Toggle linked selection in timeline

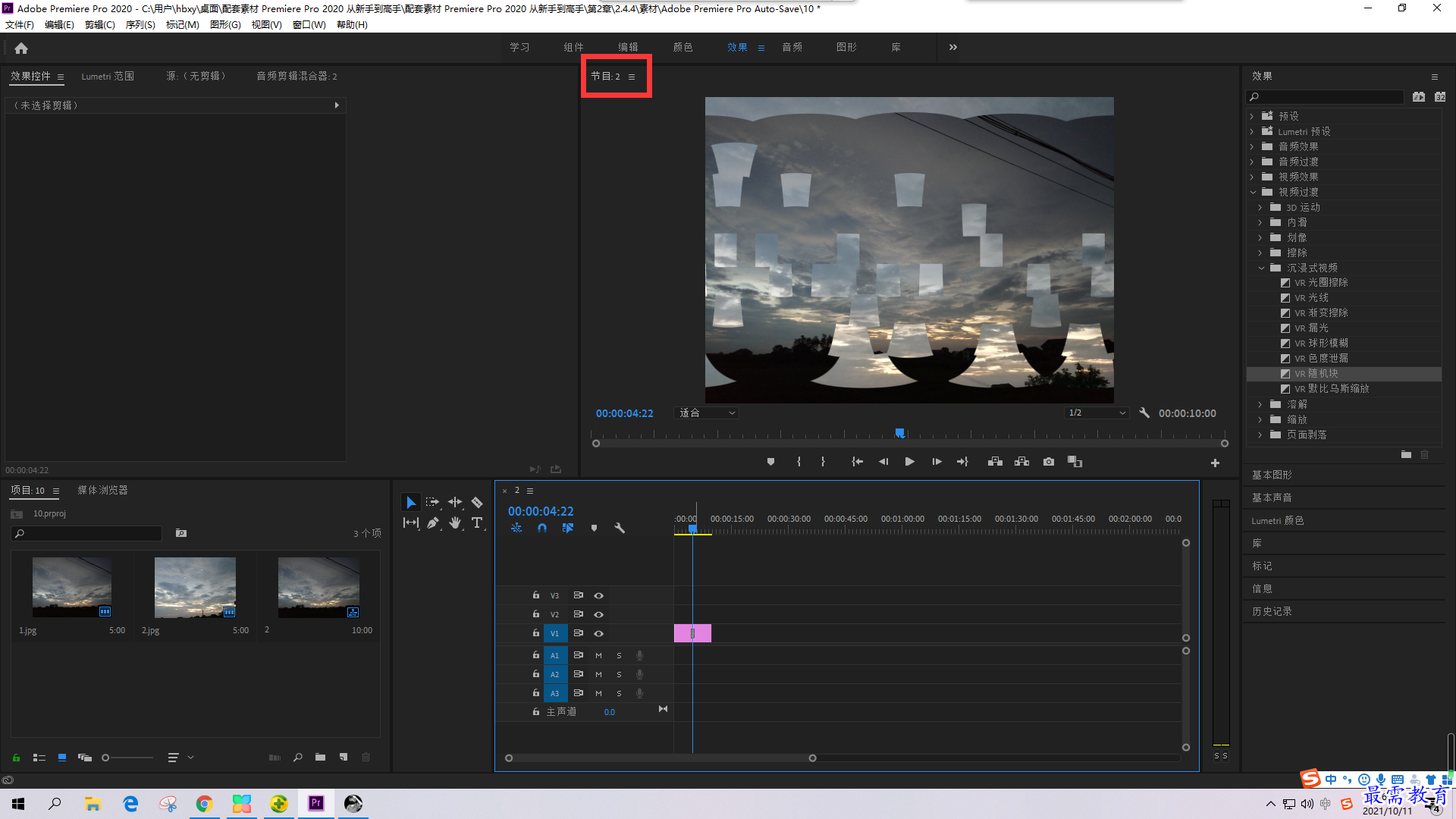(x=567, y=528)
